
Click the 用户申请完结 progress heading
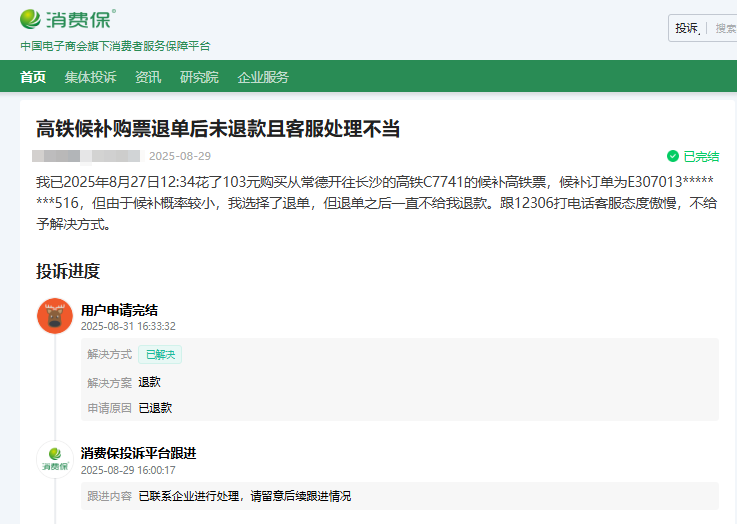tap(119, 310)
